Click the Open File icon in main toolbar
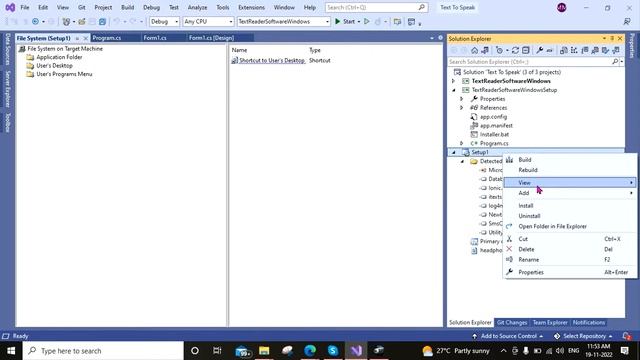This screenshot has width=640, height=360. pyautogui.click(x=82, y=21)
